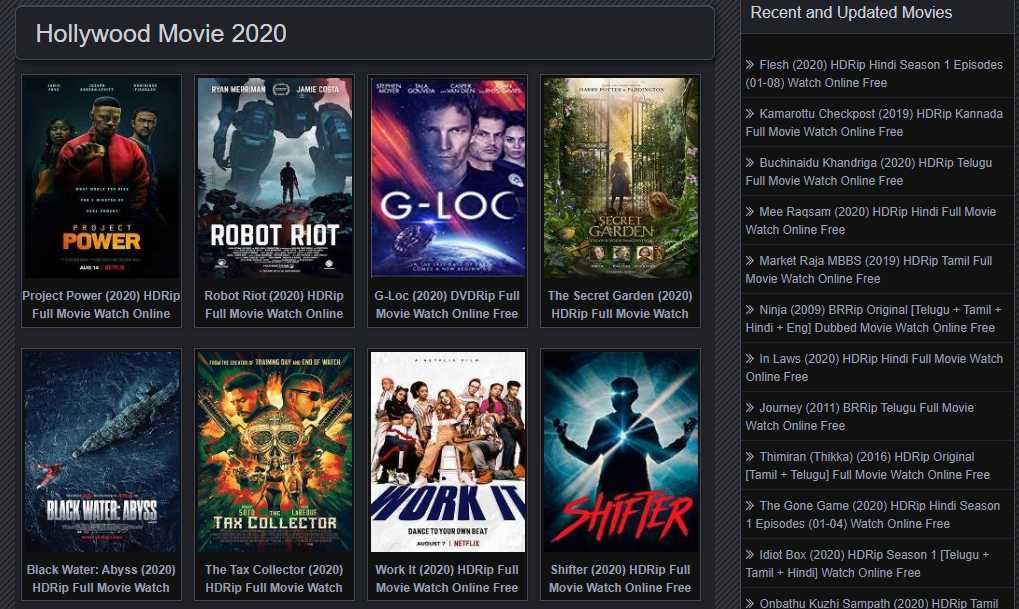The width and height of the screenshot is (1019, 609).
Task: Open the G-Loc movie poster
Action: 447,178
